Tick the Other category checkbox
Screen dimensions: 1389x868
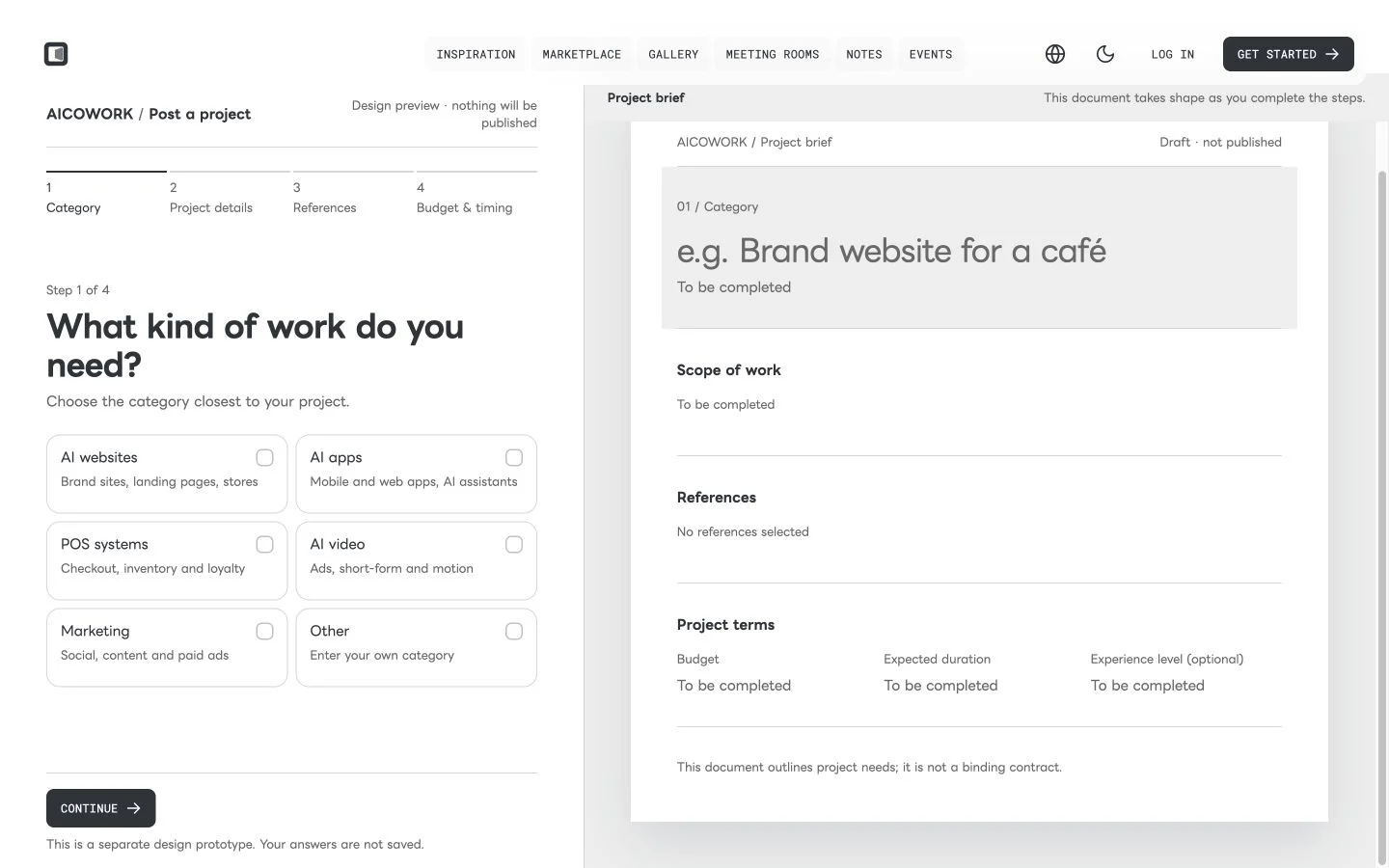pyautogui.click(x=514, y=631)
